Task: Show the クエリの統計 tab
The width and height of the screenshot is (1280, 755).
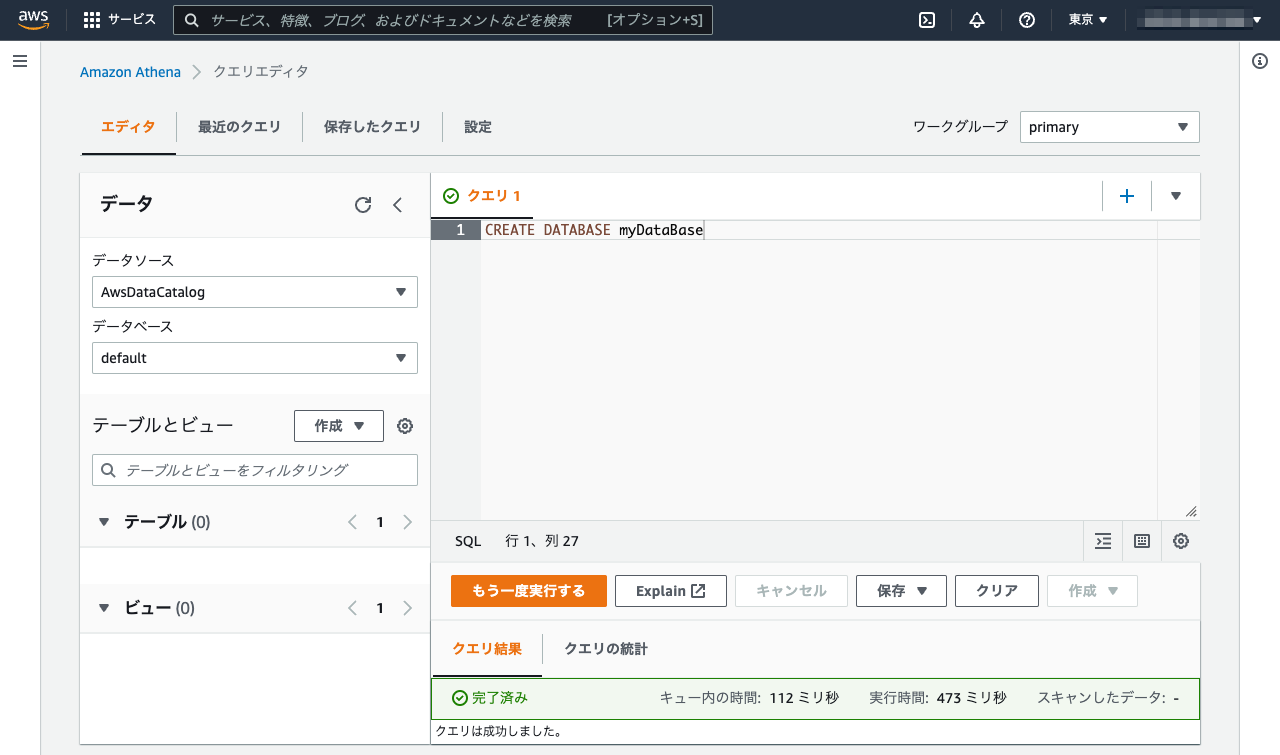Action: [x=606, y=649]
